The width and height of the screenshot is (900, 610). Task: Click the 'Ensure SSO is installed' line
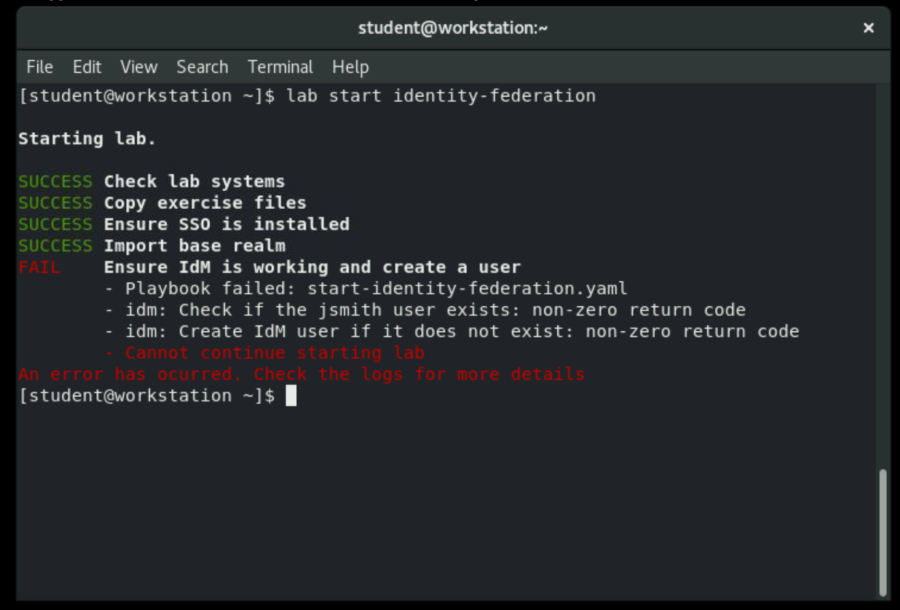[x=226, y=224]
